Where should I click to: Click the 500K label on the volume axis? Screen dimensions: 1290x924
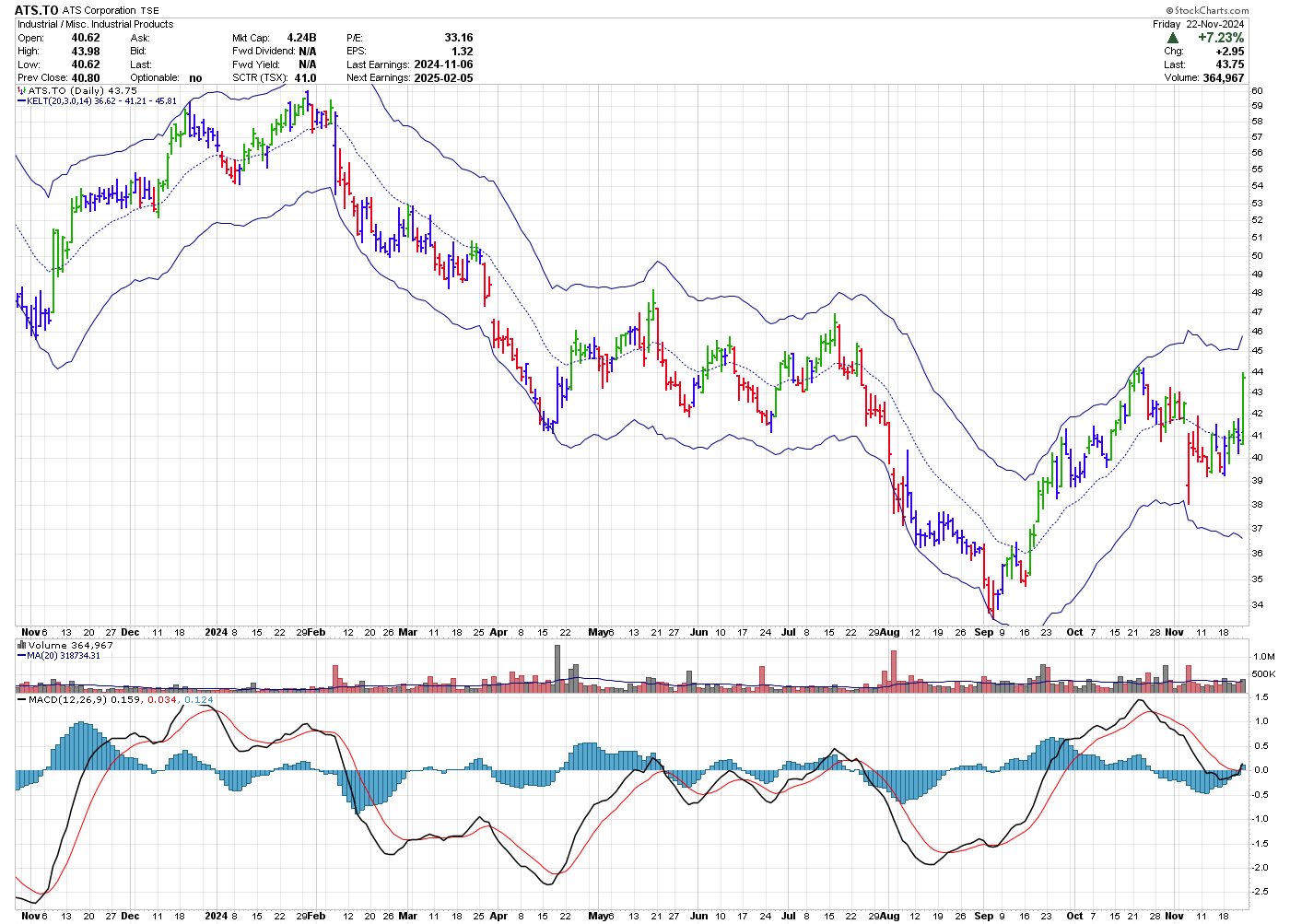1264,674
